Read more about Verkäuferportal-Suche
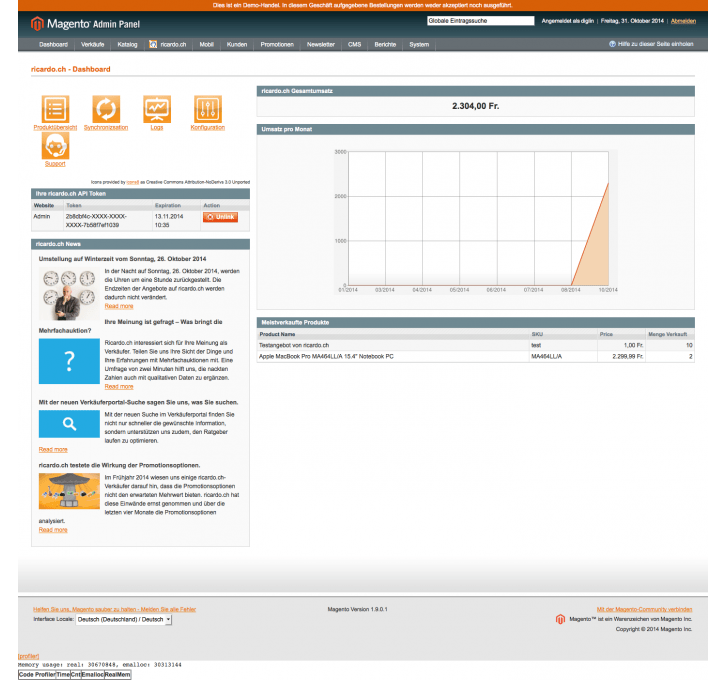725x680 pixels. pyautogui.click(x=53, y=449)
